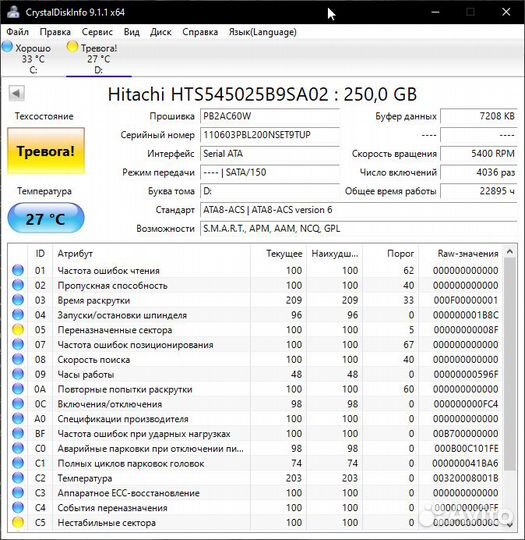The height and width of the screenshot is (540, 525).
Task: Click the yellow status orb for disk D:
Action: pyautogui.click(x=72, y=46)
